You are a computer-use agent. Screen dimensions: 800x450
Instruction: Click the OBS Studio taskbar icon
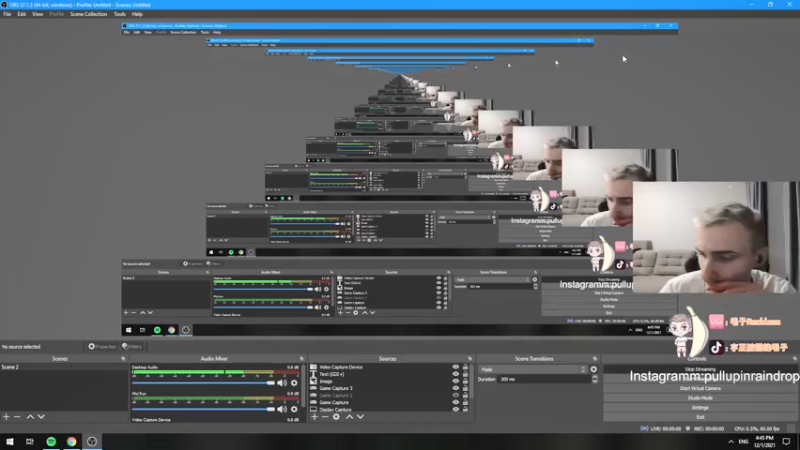coord(92,441)
